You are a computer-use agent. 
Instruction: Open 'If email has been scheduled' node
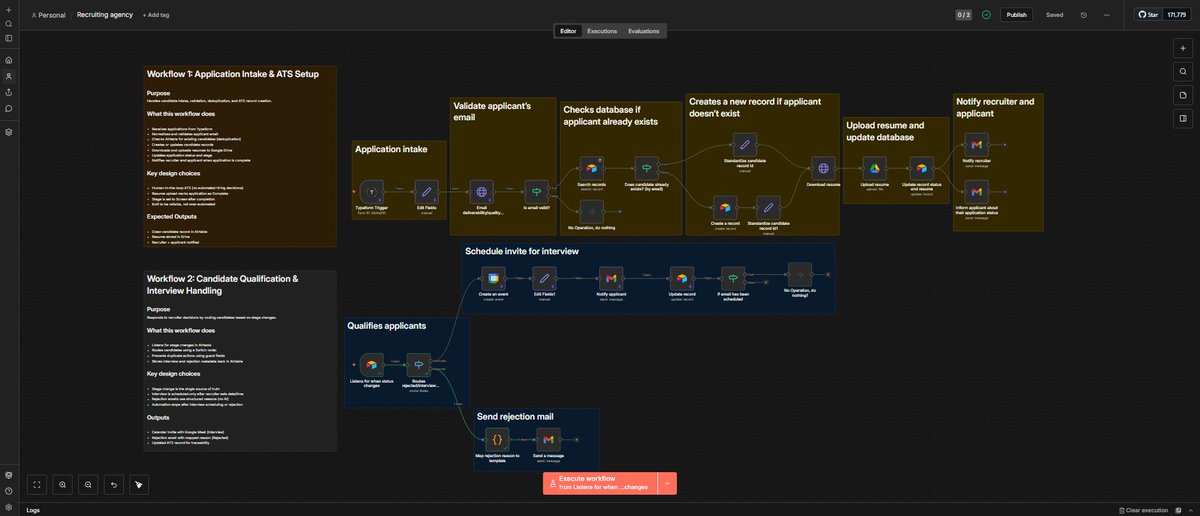point(733,279)
